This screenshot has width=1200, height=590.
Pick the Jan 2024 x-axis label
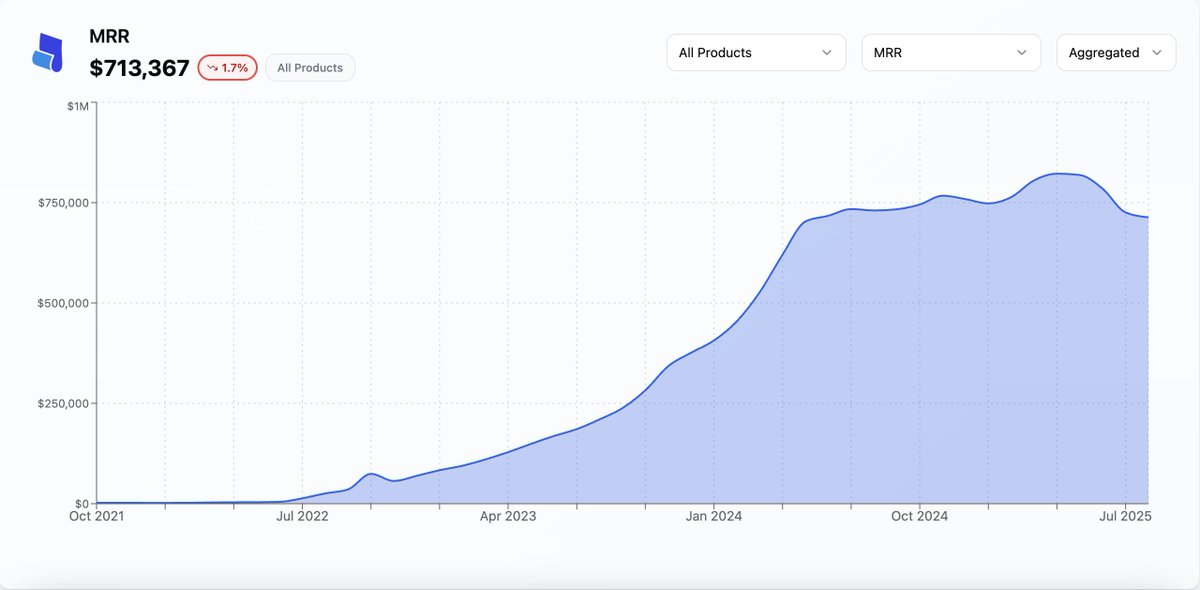point(714,517)
